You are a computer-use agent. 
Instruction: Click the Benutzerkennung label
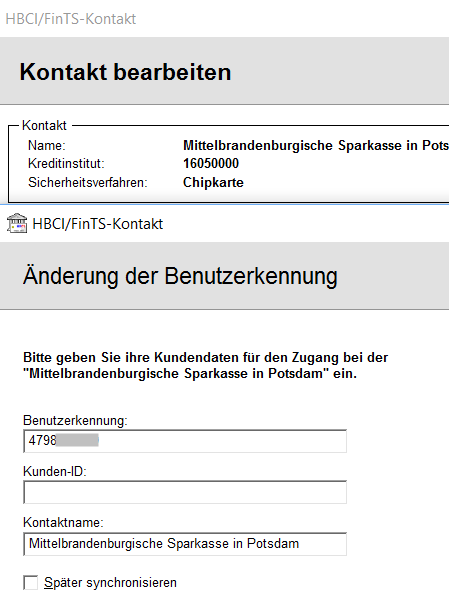coord(75,420)
